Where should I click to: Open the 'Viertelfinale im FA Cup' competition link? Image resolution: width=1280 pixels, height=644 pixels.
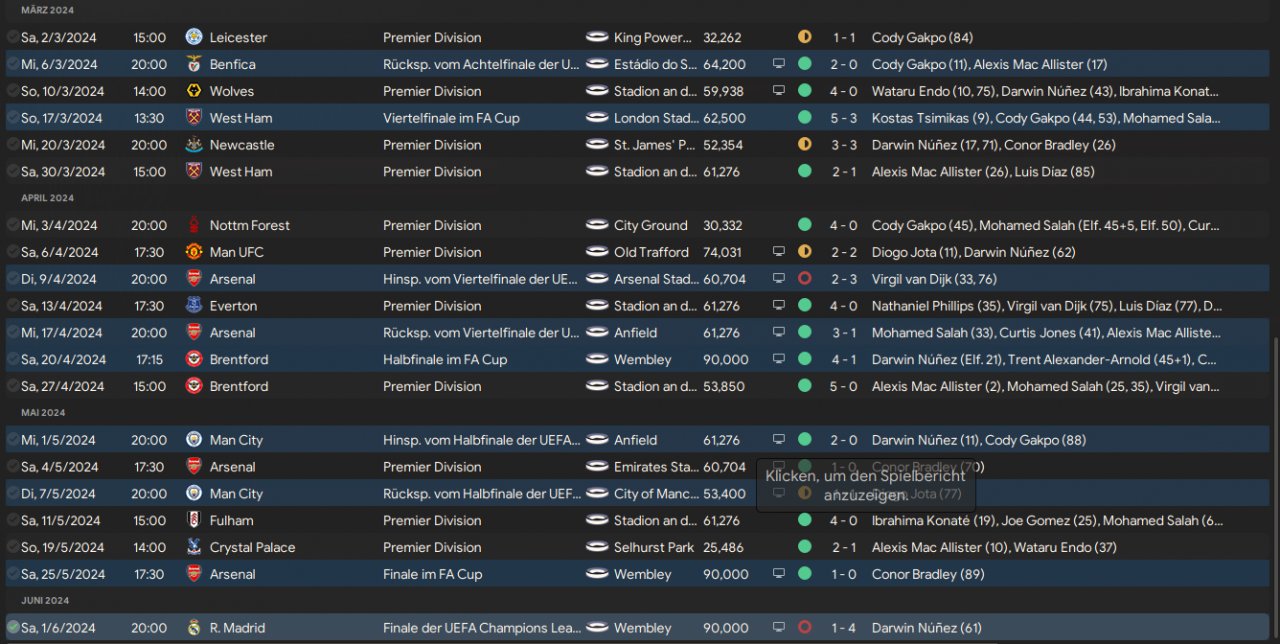point(451,118)
